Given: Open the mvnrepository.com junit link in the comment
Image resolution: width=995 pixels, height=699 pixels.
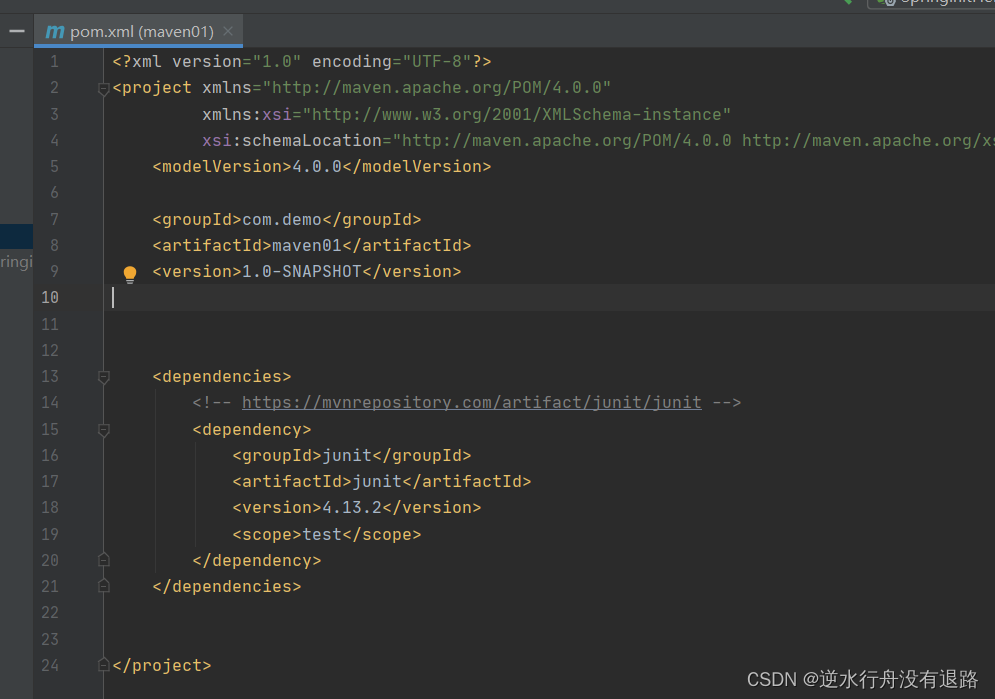Looking at the screenshot, I should click(x=471, y=403).
